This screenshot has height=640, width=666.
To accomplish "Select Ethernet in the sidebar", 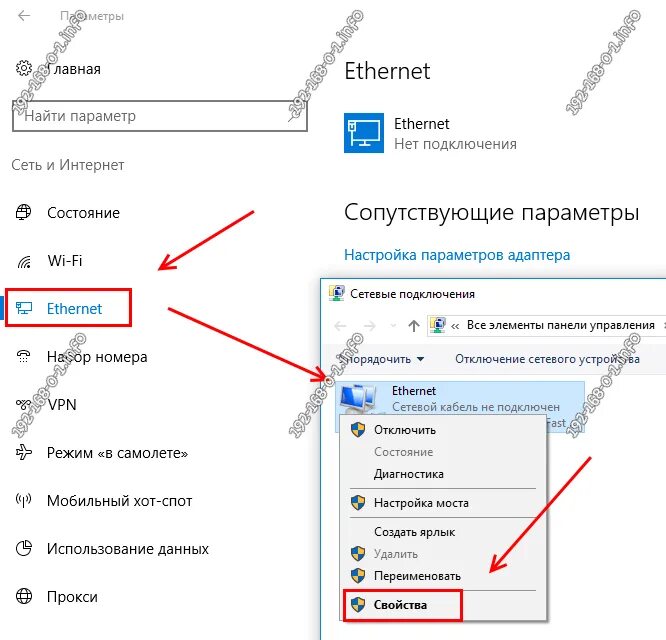I will [68, 308].
